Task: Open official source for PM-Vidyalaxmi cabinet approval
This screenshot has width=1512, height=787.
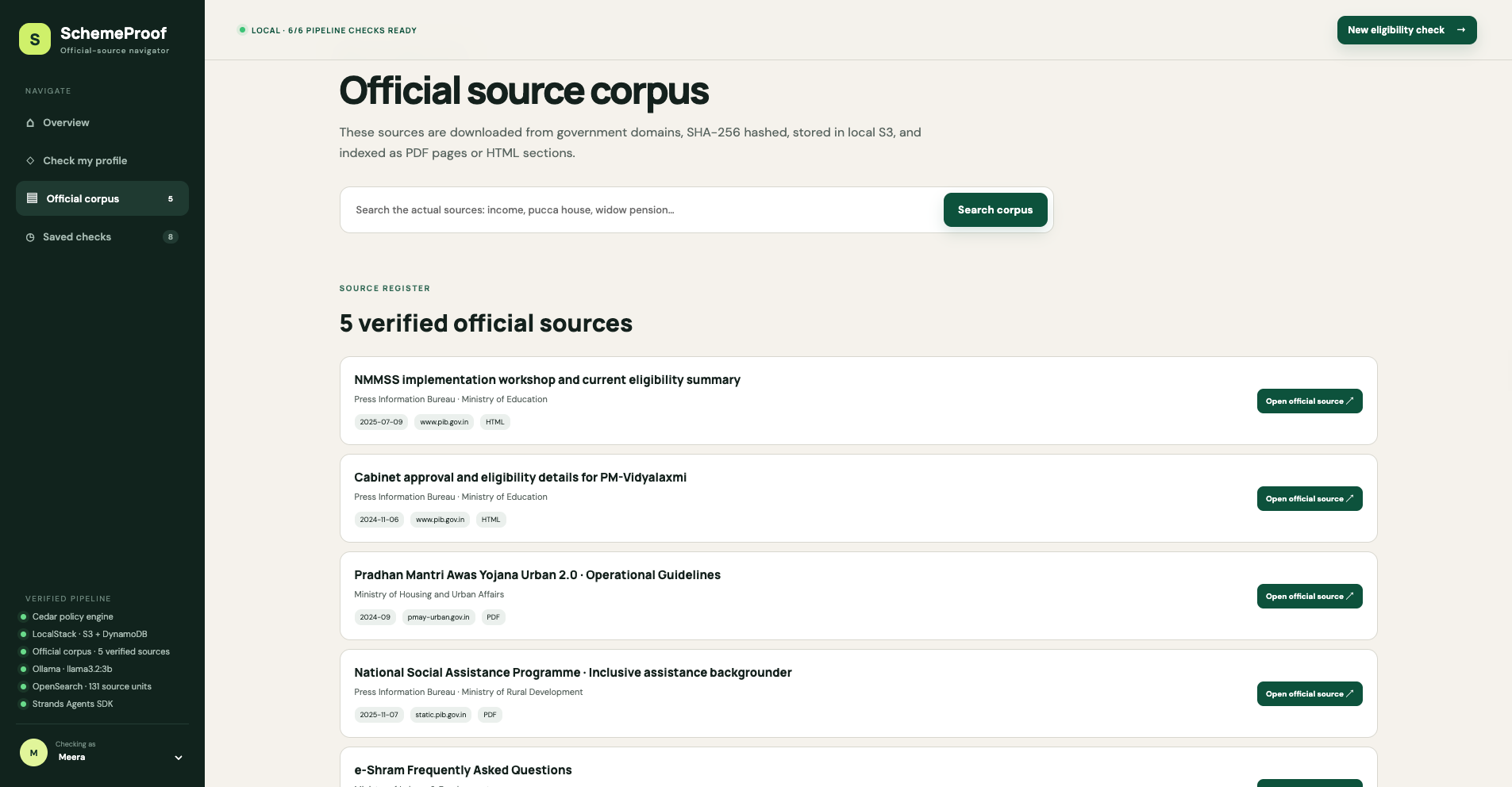Action: point(1310,499)
